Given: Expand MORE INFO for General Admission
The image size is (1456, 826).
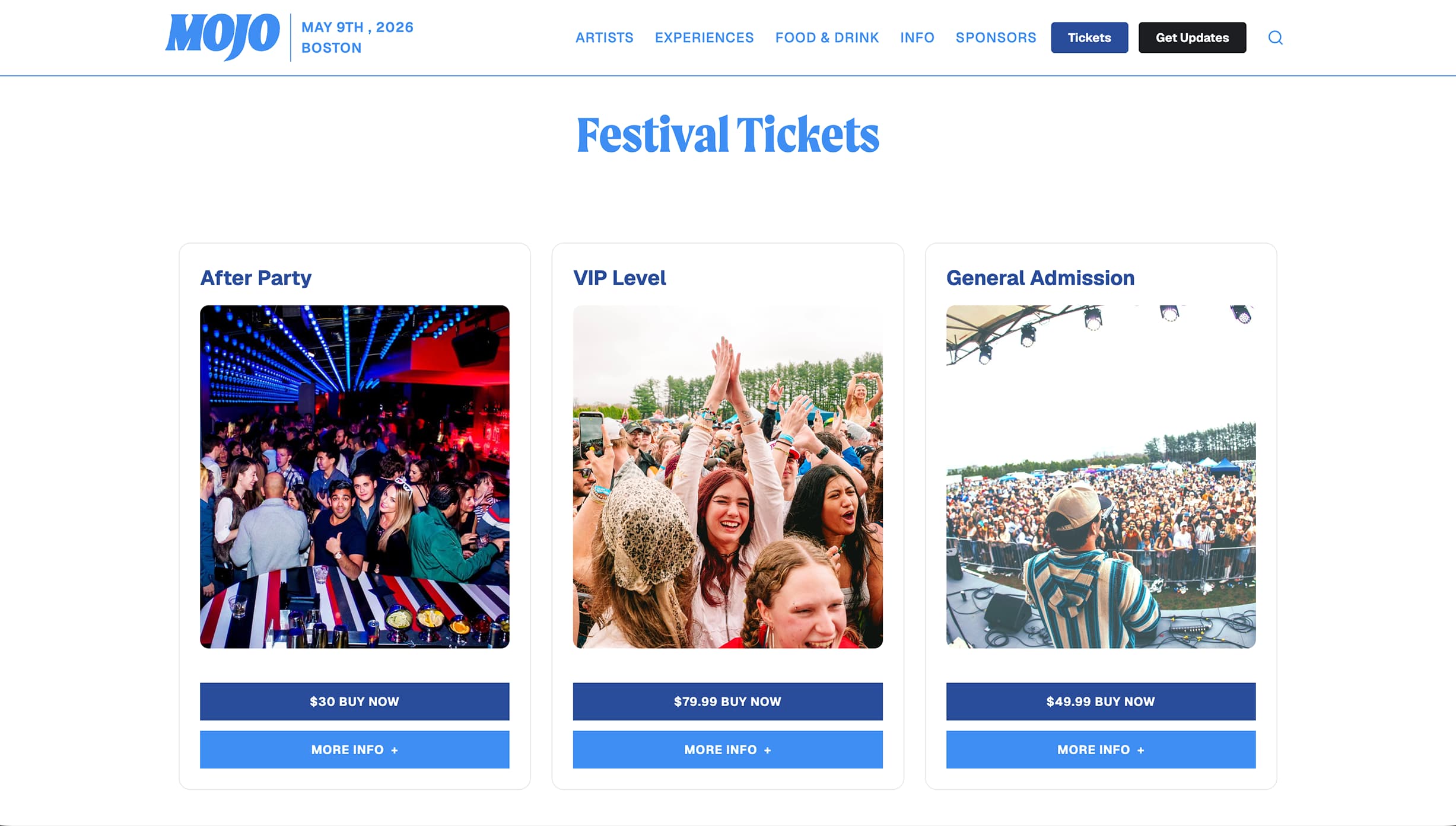Looking at the screenshot, I should pyautogui.click(x=1100, y=750).
